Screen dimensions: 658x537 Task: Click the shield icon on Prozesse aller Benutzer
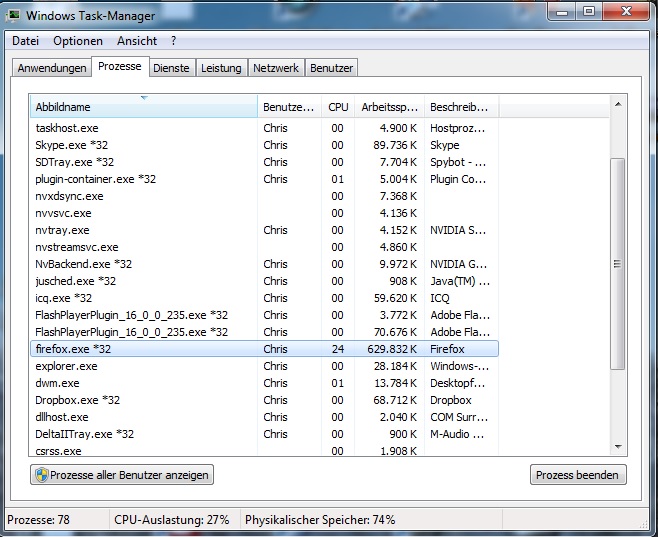point(42,475)
